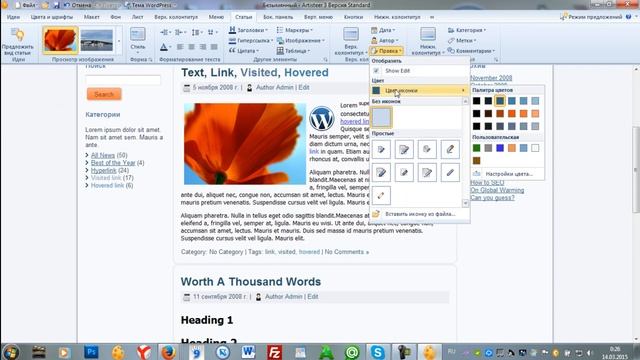640x360 pixels.
Task: Open the Цвет иконки submenu item
Action: pyautogui.click(x=420, y=90)
